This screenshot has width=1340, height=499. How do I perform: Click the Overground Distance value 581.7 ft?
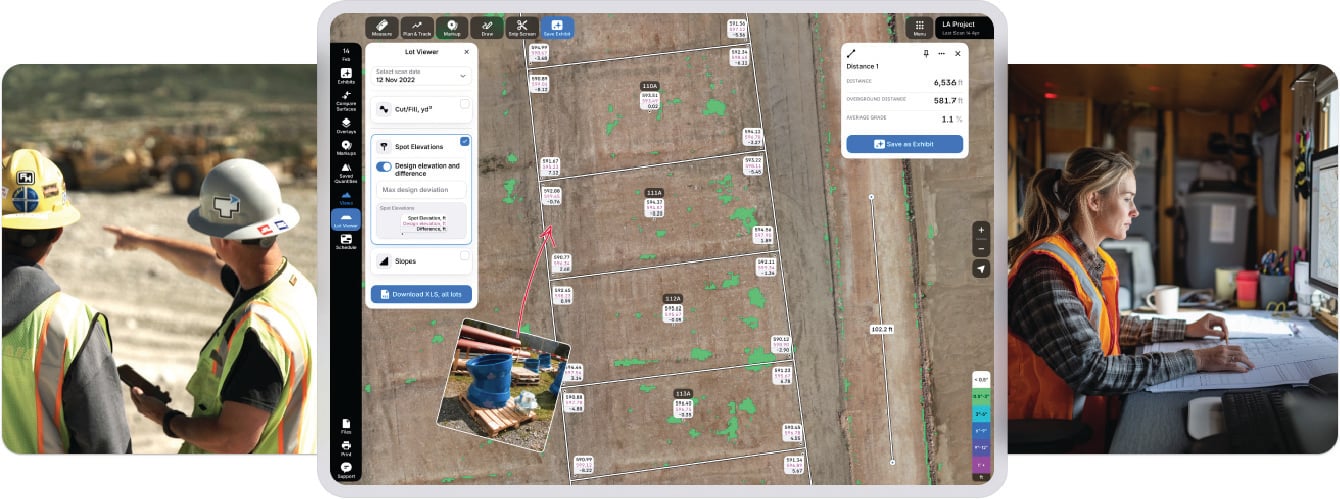click(x=948, y=100)
